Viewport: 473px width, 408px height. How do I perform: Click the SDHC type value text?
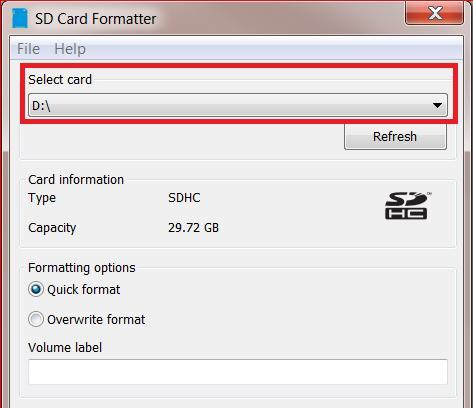tap(184, 198)
